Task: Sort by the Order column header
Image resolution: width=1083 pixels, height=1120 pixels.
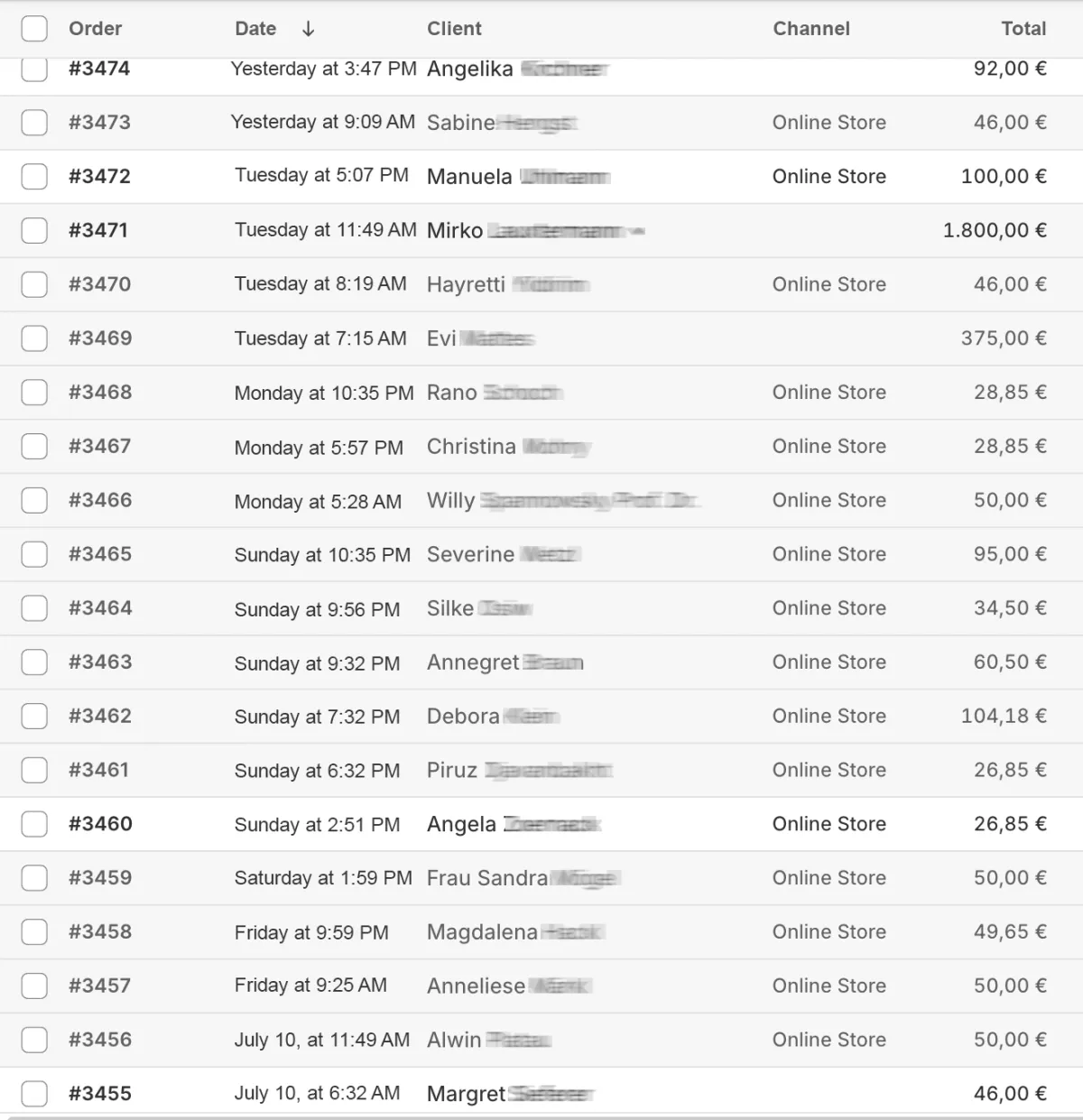Action: [95, 29]
